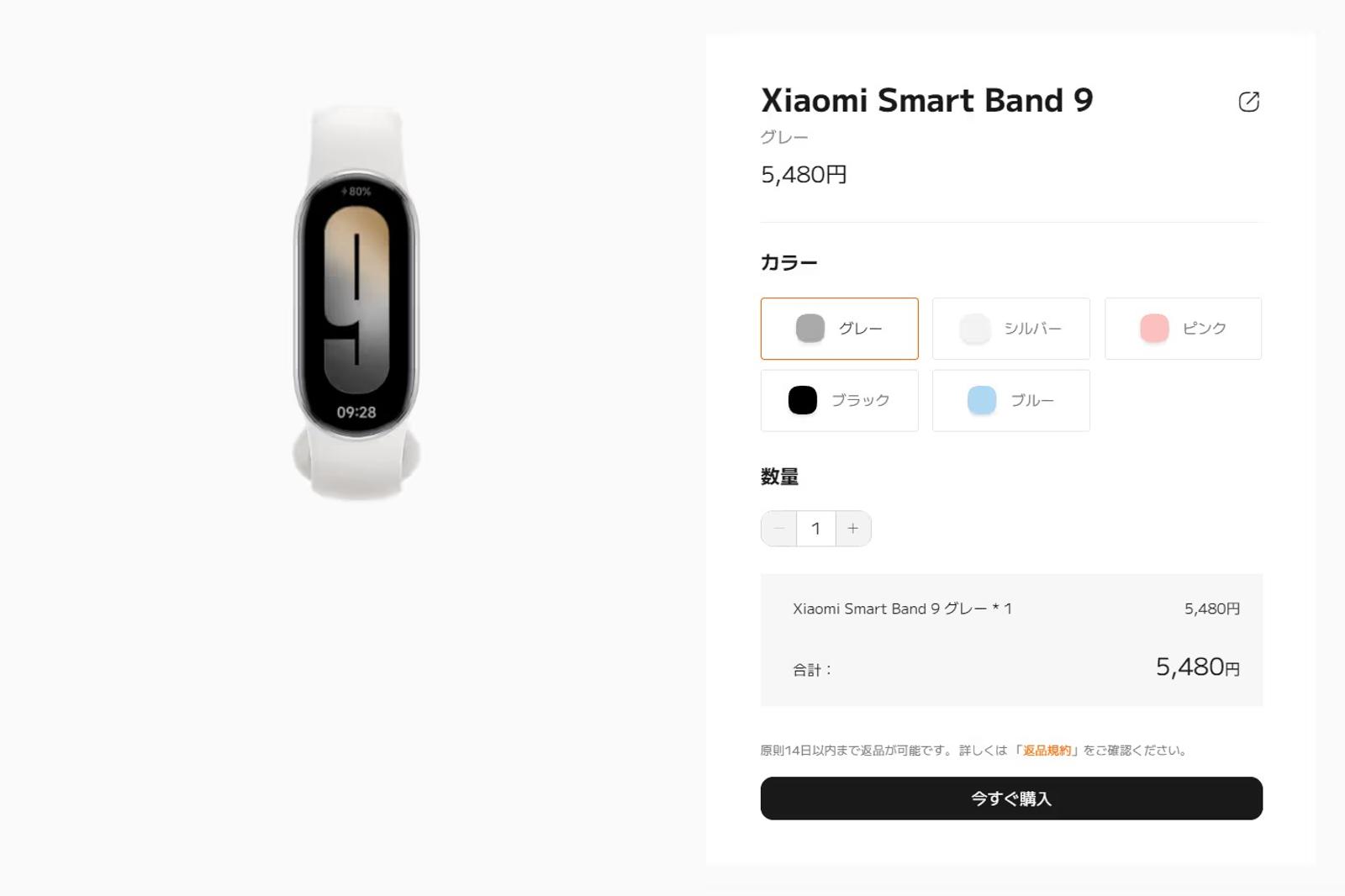Click the Smart Band 9 product image
Viewport: 1345px width, 896px height.
coord(356,303)
